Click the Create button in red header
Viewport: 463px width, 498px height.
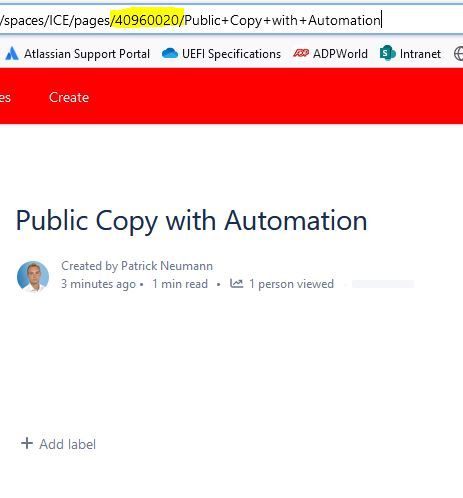(69, 97)
